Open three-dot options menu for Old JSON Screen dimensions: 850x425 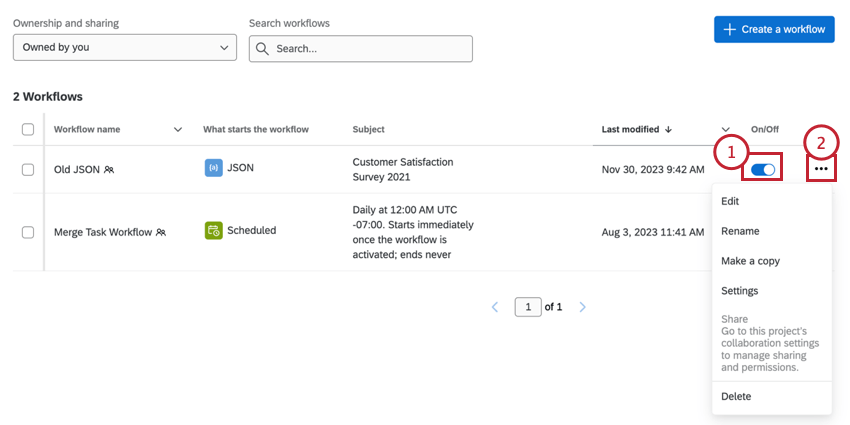[x=821, y=169]
